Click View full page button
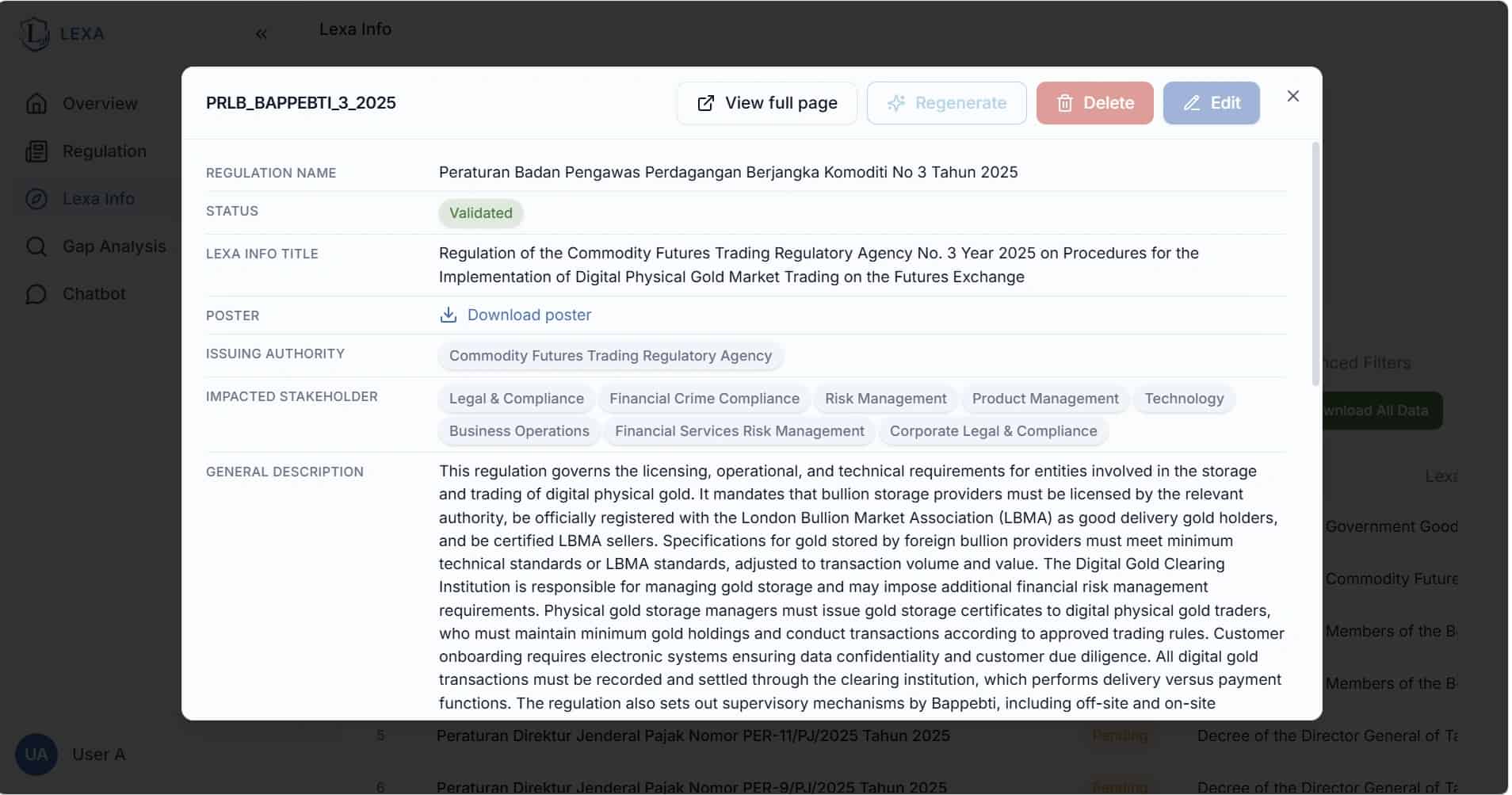The width and height of the screenshot is (1512, 795). pyautogui.click(x=766, y=103)
